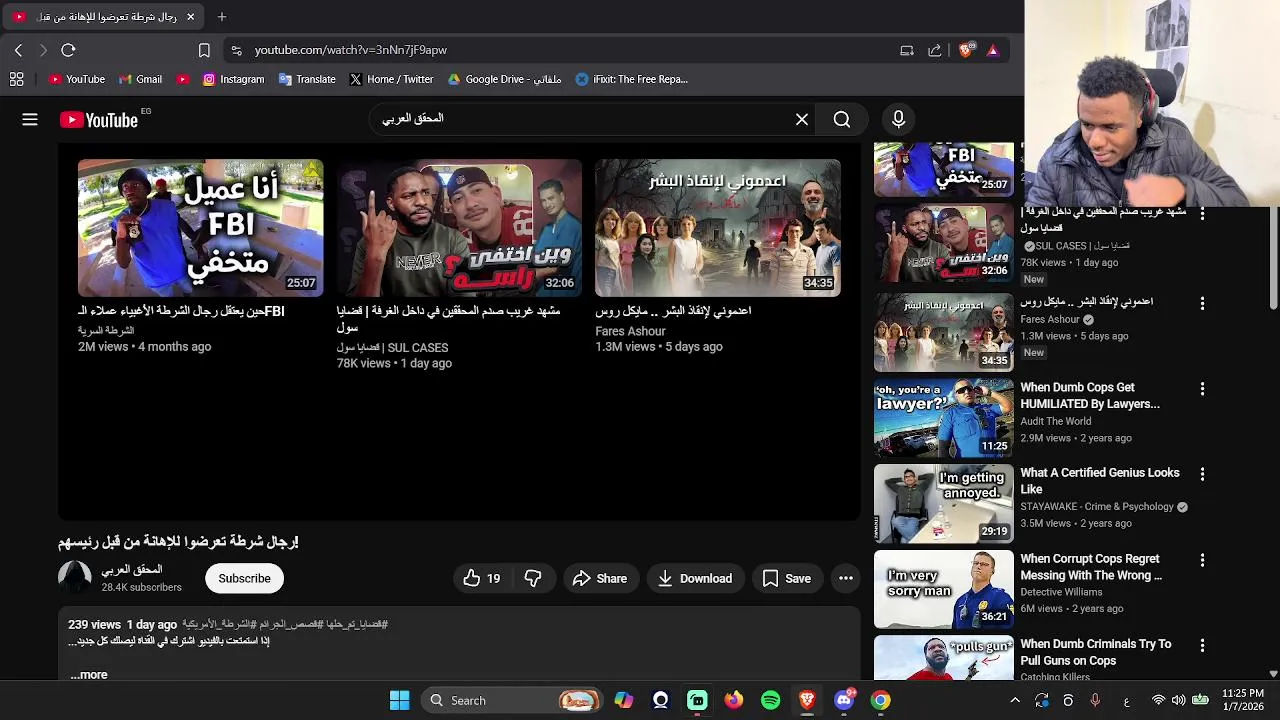Go to the YouTube home logo
Screen dimensions: 1280x720
98,120
